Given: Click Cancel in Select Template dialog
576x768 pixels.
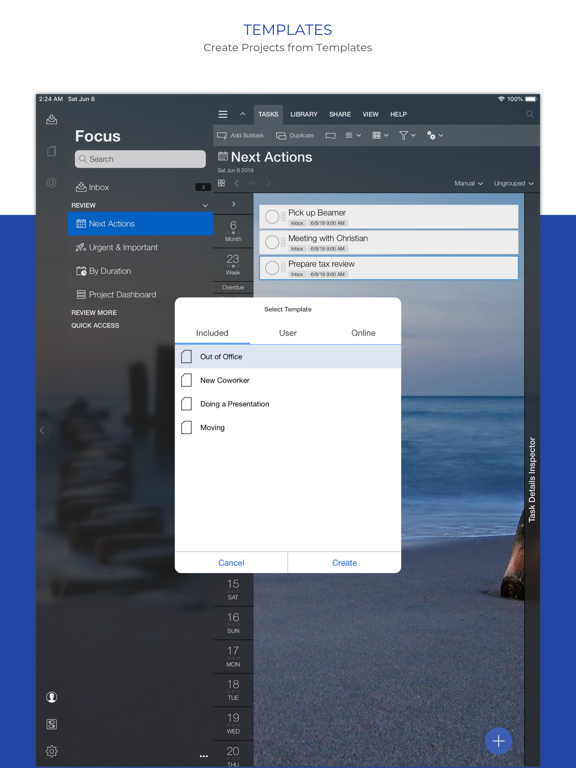Looking at the screenshot, I should coord(231,563).
